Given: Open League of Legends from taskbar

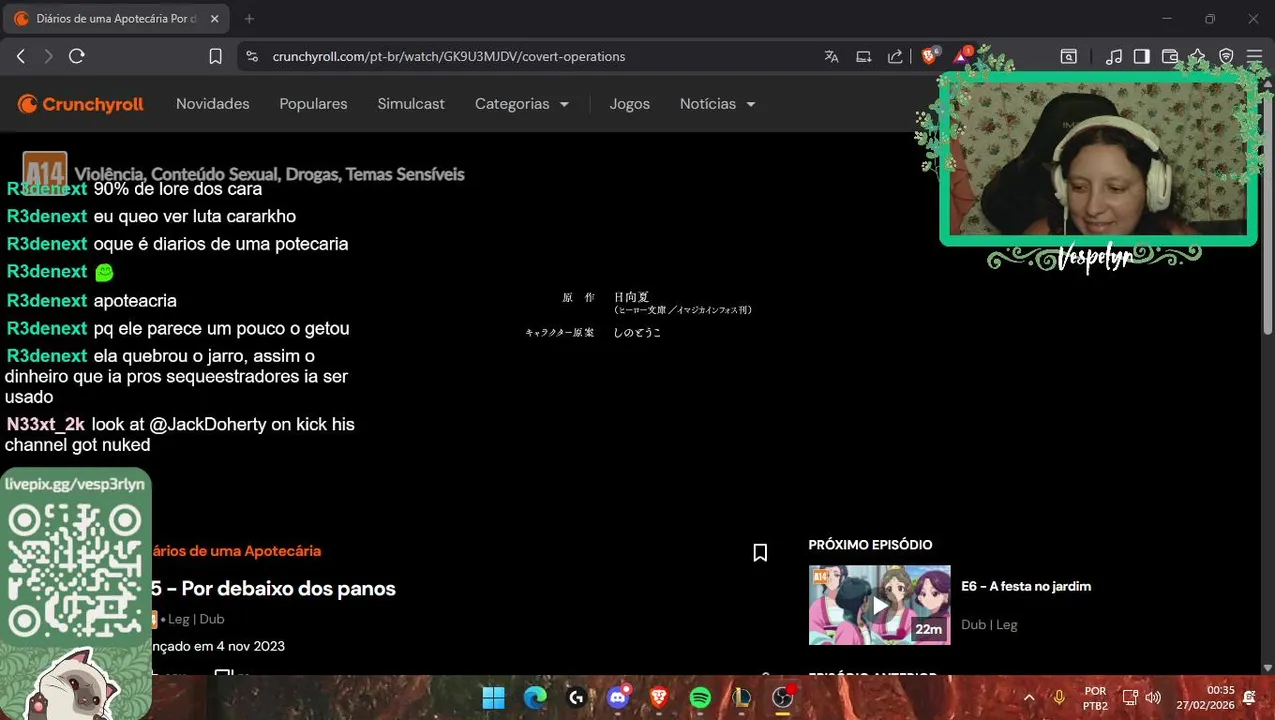Looking at the screenshot, I should [x=741, y=698].
